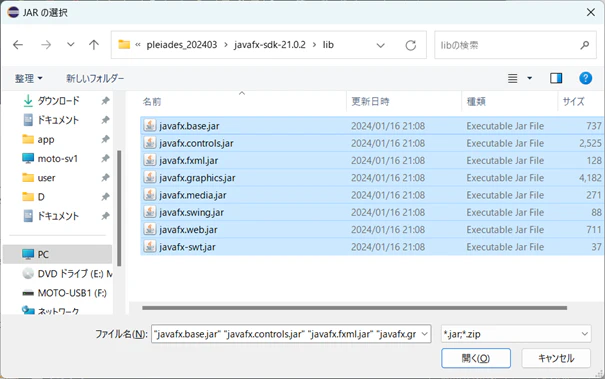This screenshot has width=605, height=379.
Task: Click the jar icon of javafx.fxml.jar
Action: coord(150,160)
